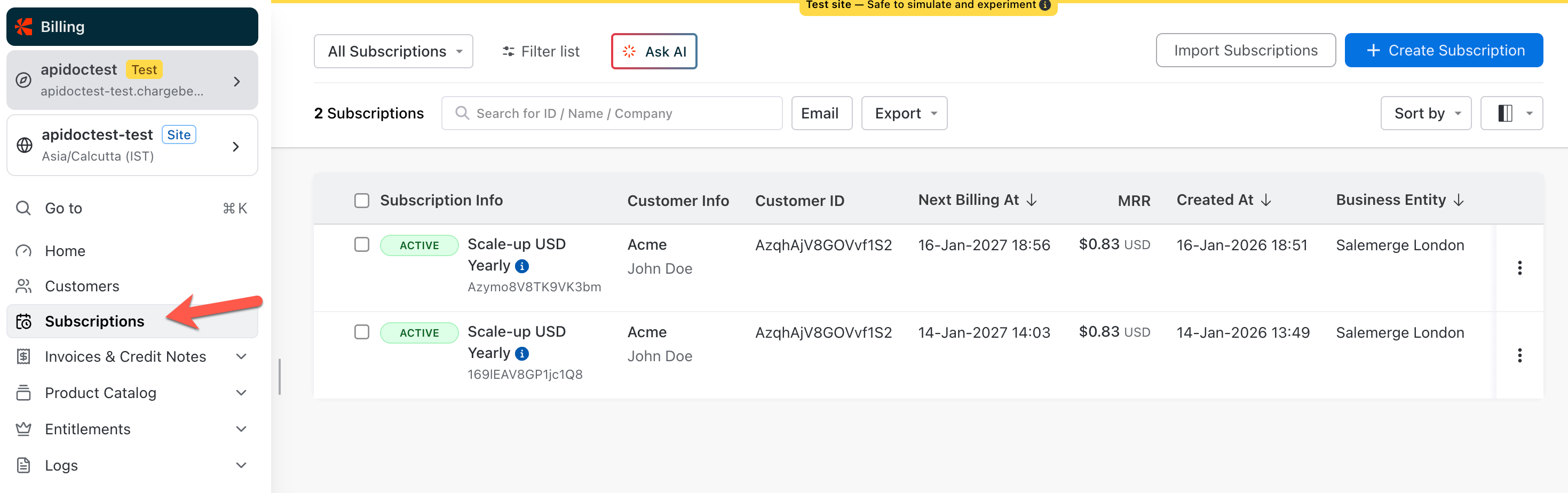
Task: Open three-dot menu for subscription 169IEAV8GP1jc1Q8
Action: click(x=1519, y=355)
